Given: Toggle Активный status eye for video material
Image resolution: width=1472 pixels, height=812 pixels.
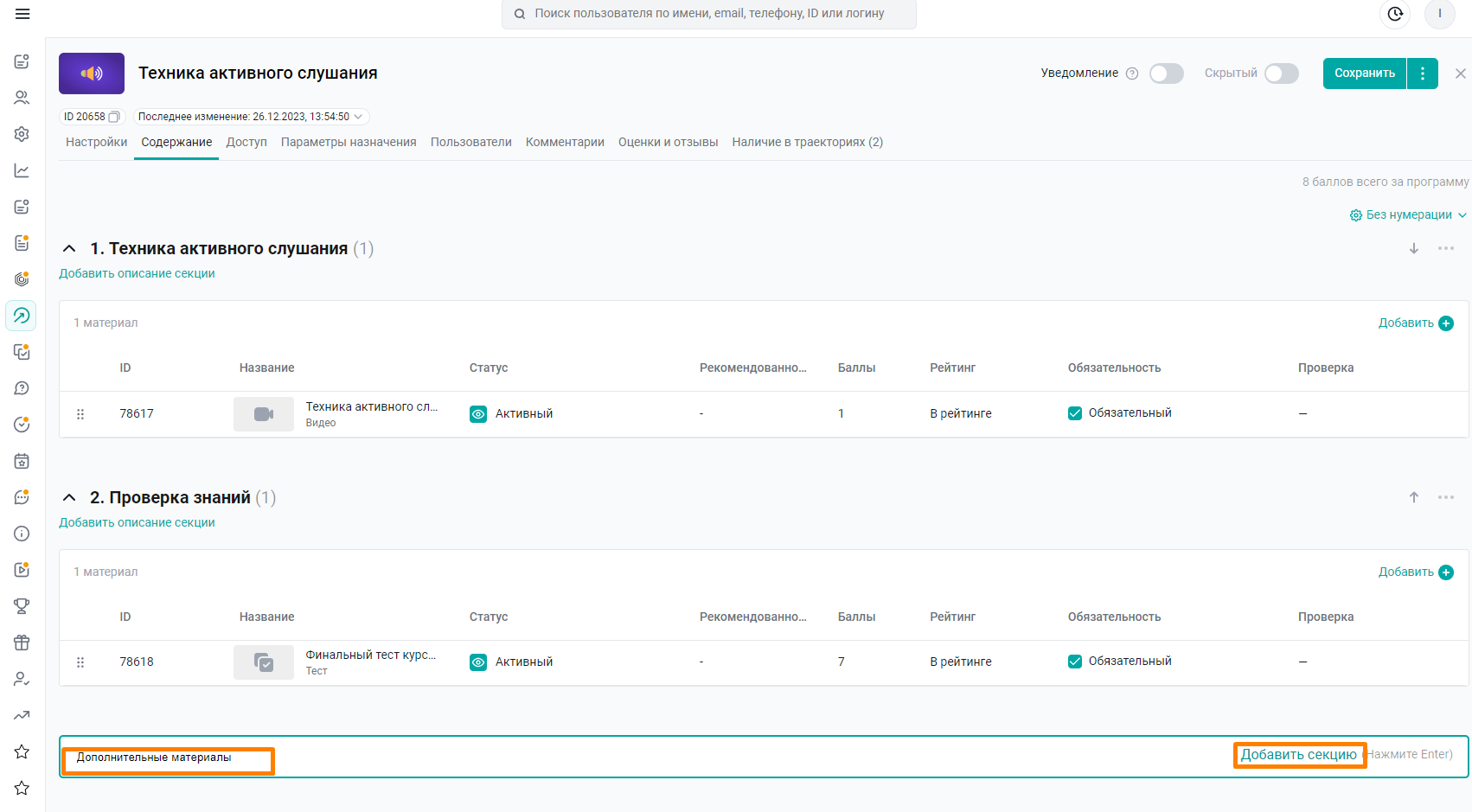Looking at the screenshot, I should (x=478, y=414).
